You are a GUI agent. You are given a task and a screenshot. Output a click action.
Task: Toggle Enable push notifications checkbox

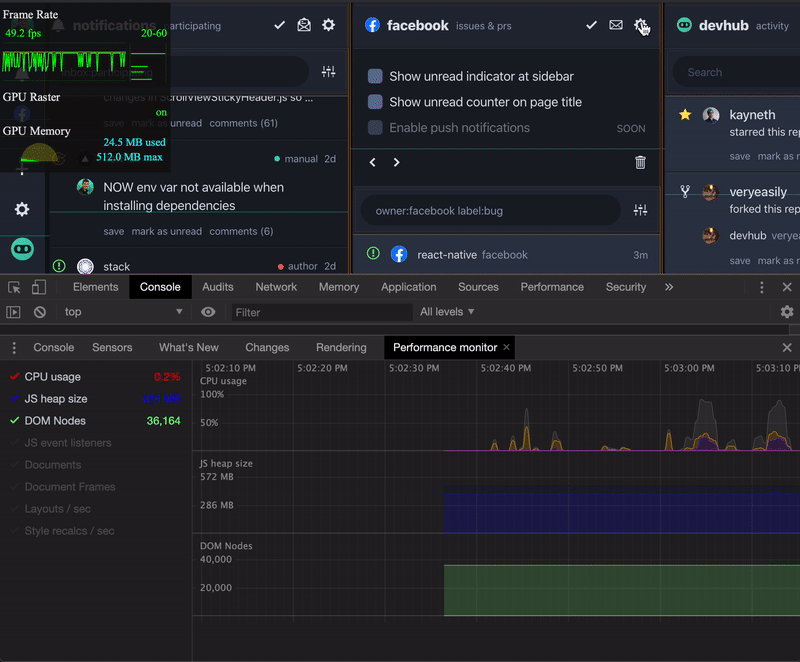click(x=375, y=128)
